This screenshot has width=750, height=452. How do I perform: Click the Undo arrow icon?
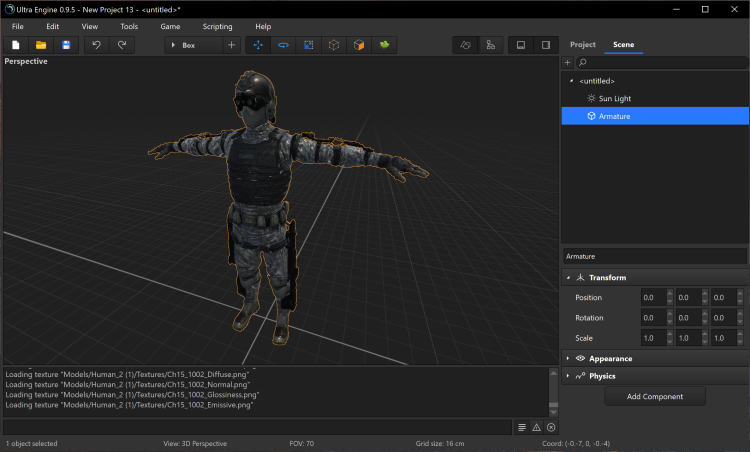(x=97, y=45)
